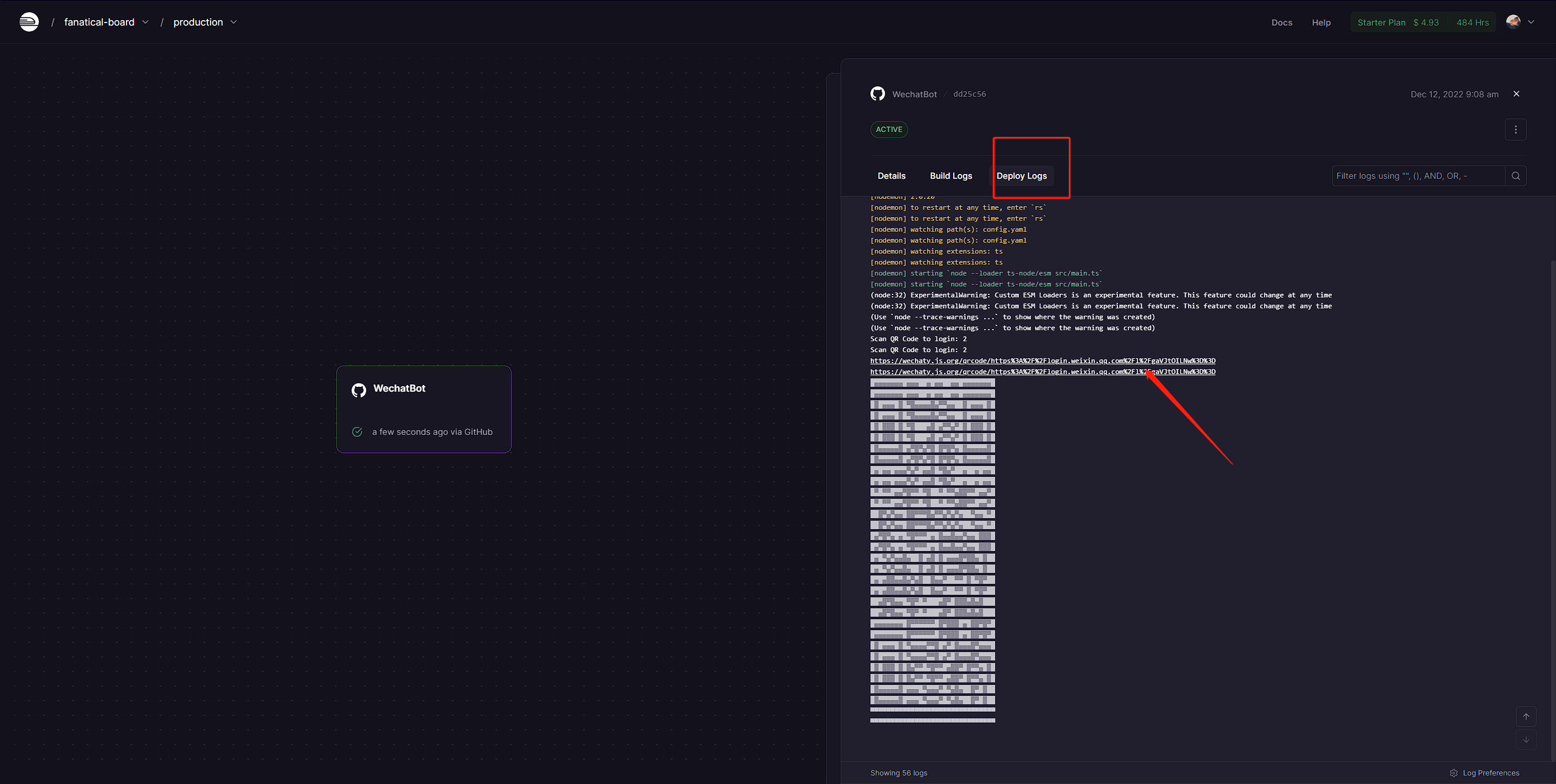Viewport: 1556px width, 784px height.
Task: Switch to the Details tab
Action: pos(892,176)
